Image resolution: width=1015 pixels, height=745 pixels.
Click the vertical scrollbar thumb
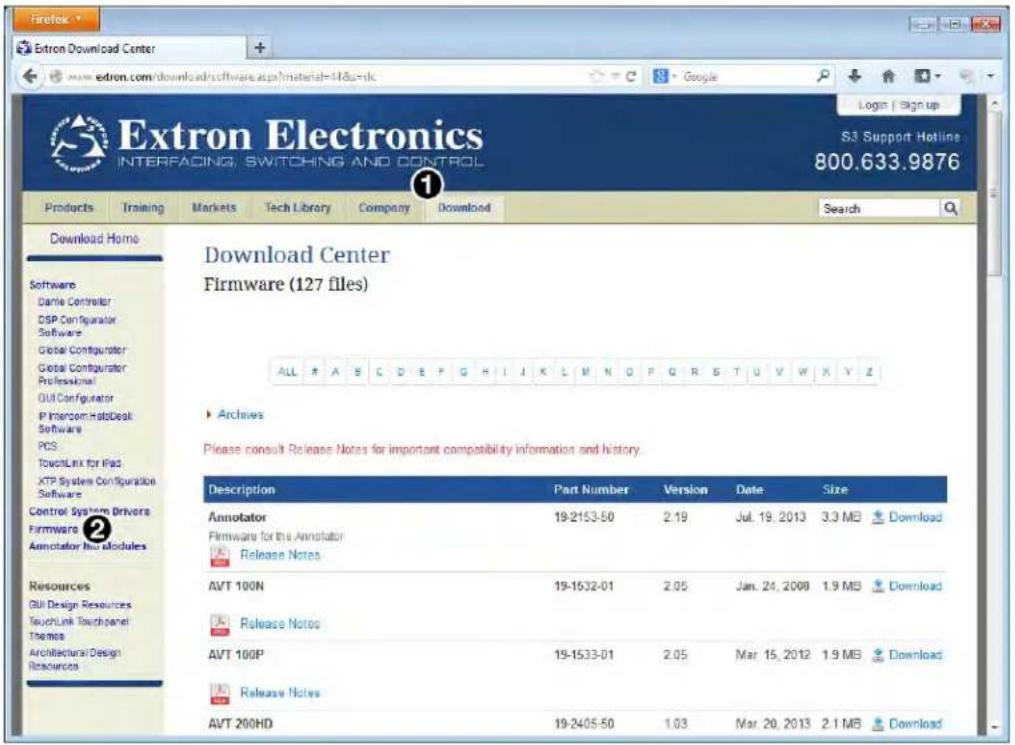(994, 194)
